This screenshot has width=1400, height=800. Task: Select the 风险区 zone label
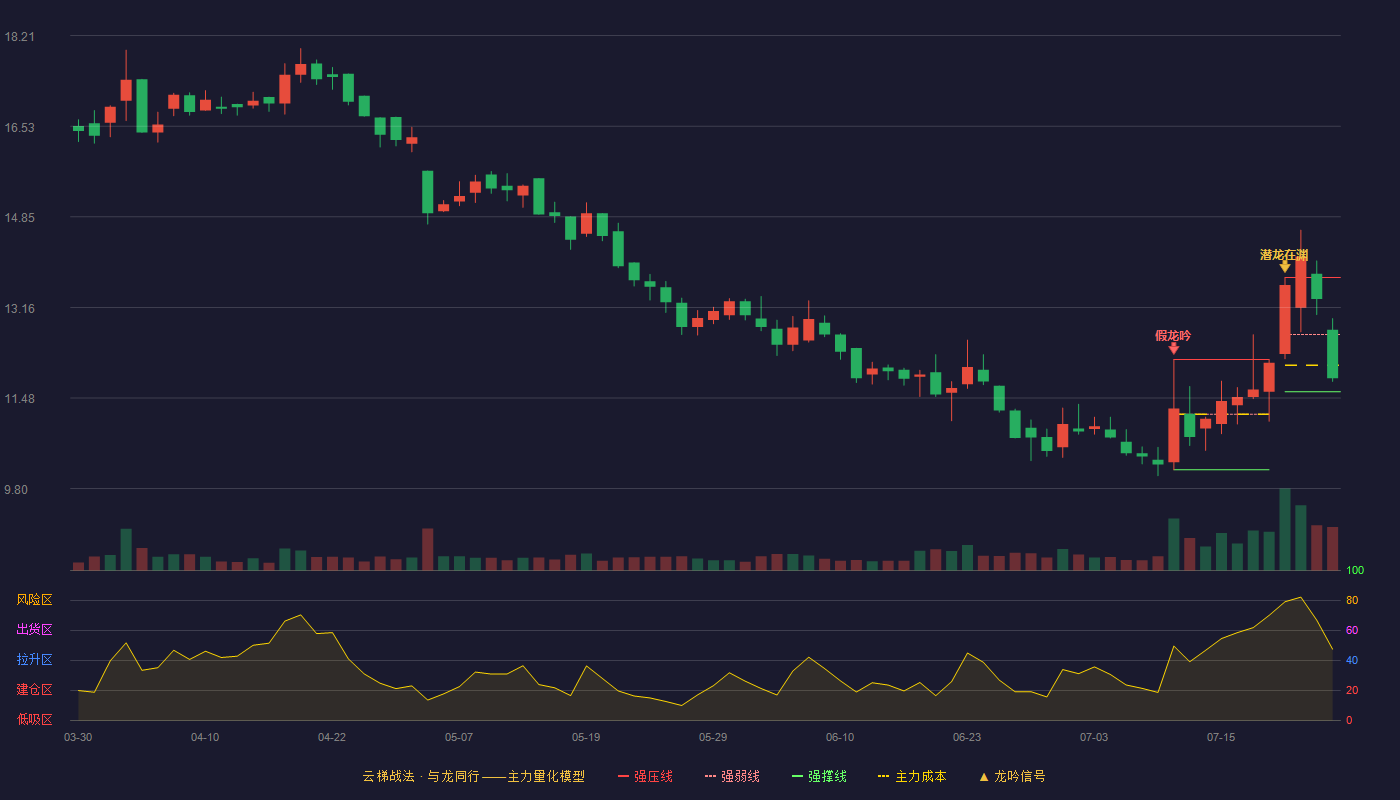click(x=34, y=600)
